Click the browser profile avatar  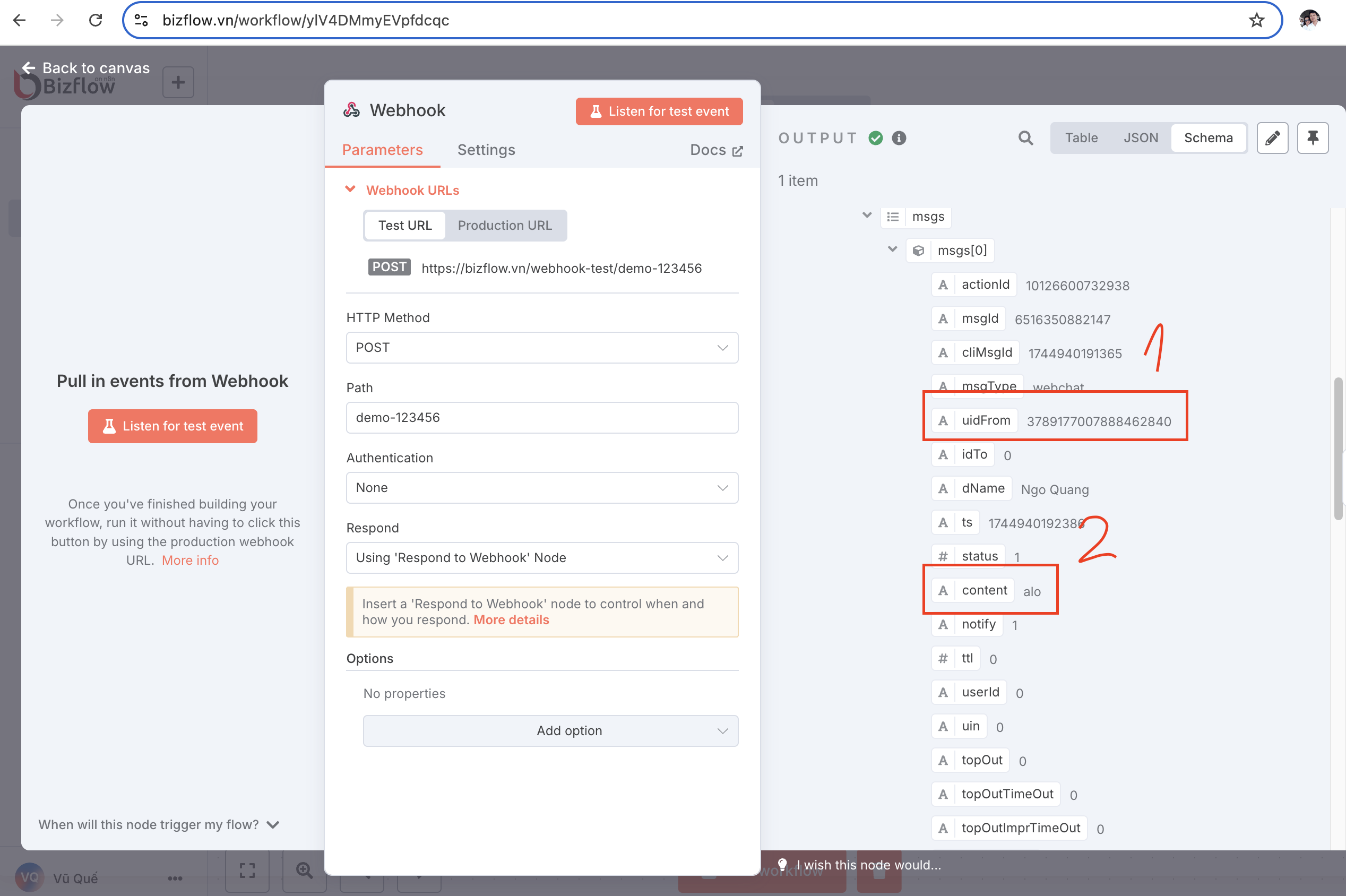(1309, 21)
